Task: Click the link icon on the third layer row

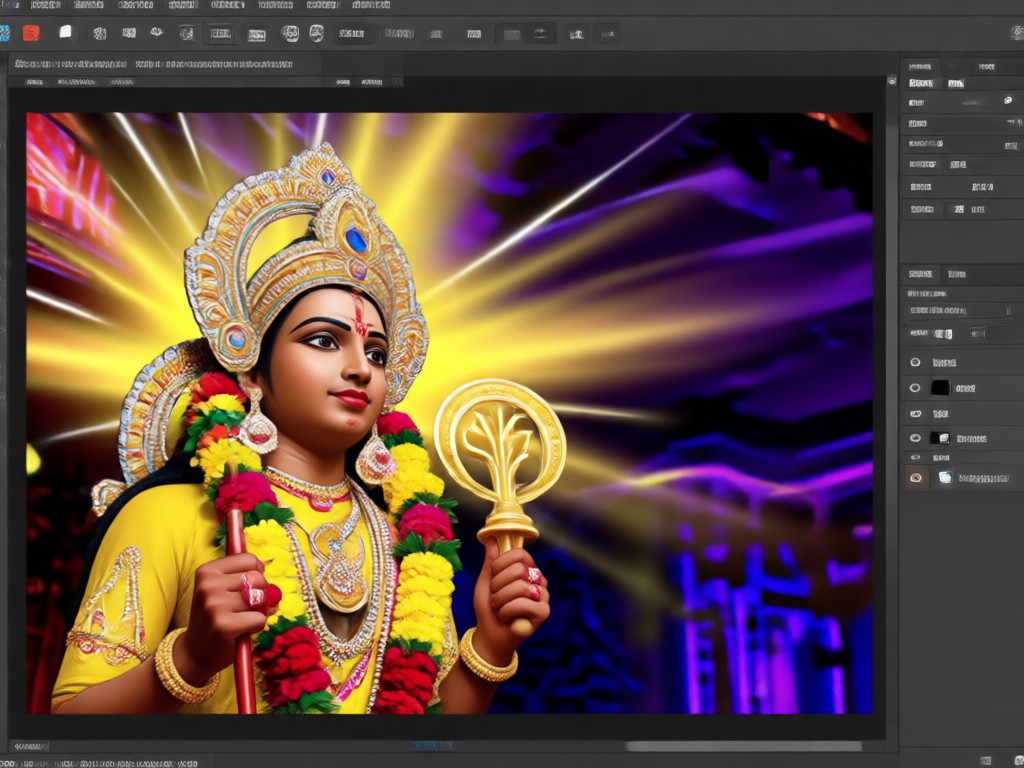Action: 916,413
